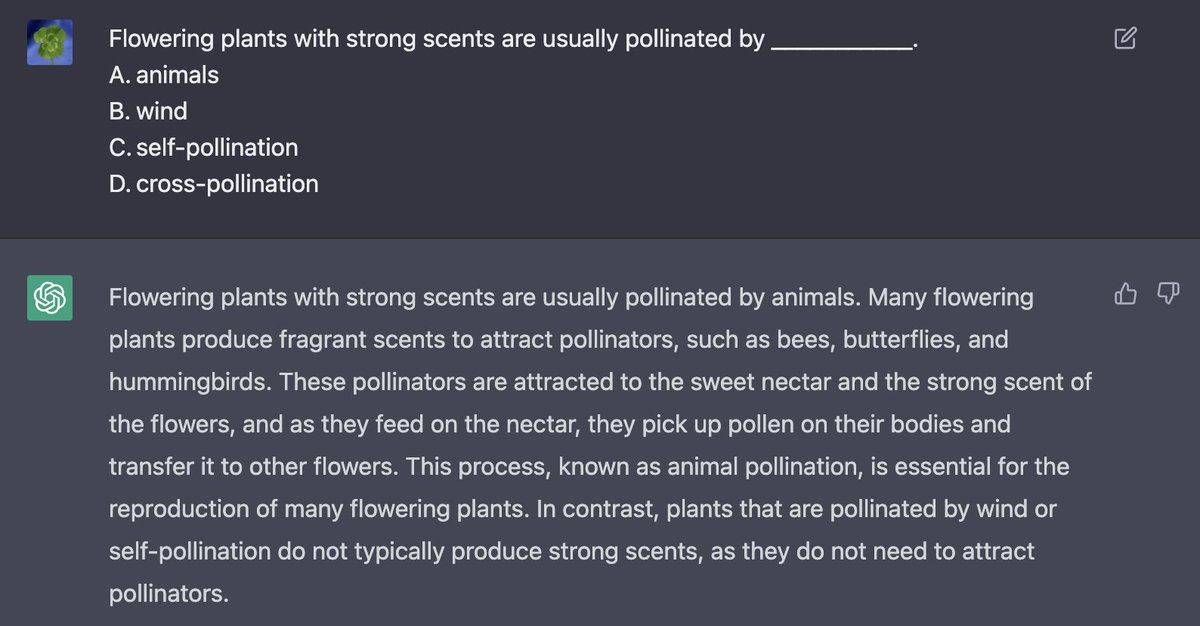1200x626 pixels.
Task: Click the thumbs up icon
Action: pyautogui.click(x=1125, y=294)
